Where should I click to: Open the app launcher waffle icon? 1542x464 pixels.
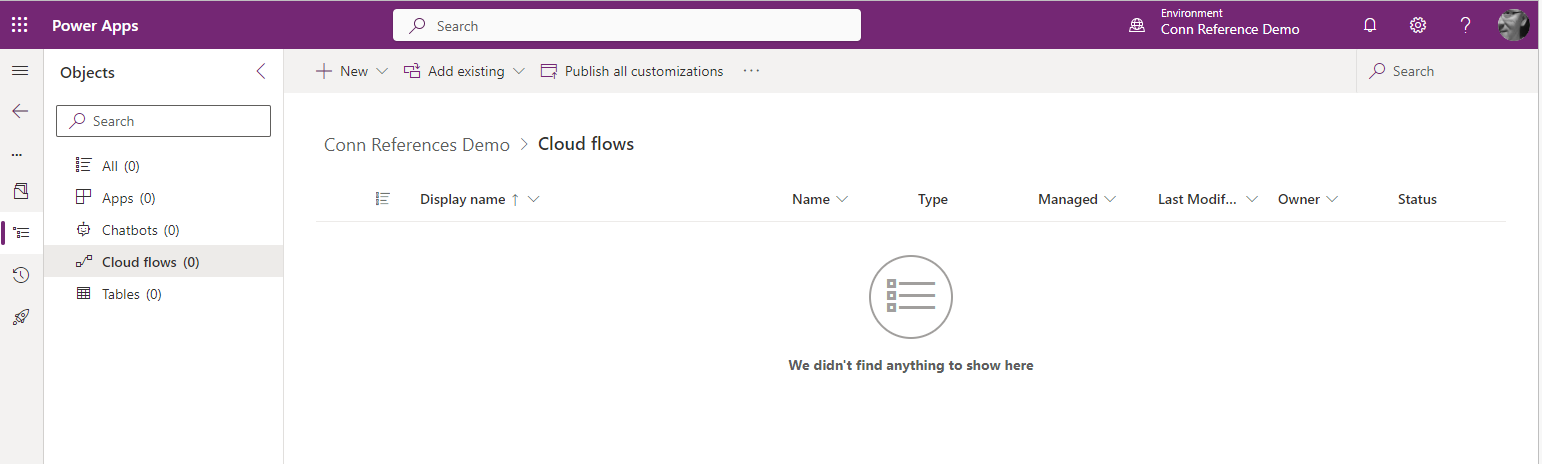pos(20,25)
